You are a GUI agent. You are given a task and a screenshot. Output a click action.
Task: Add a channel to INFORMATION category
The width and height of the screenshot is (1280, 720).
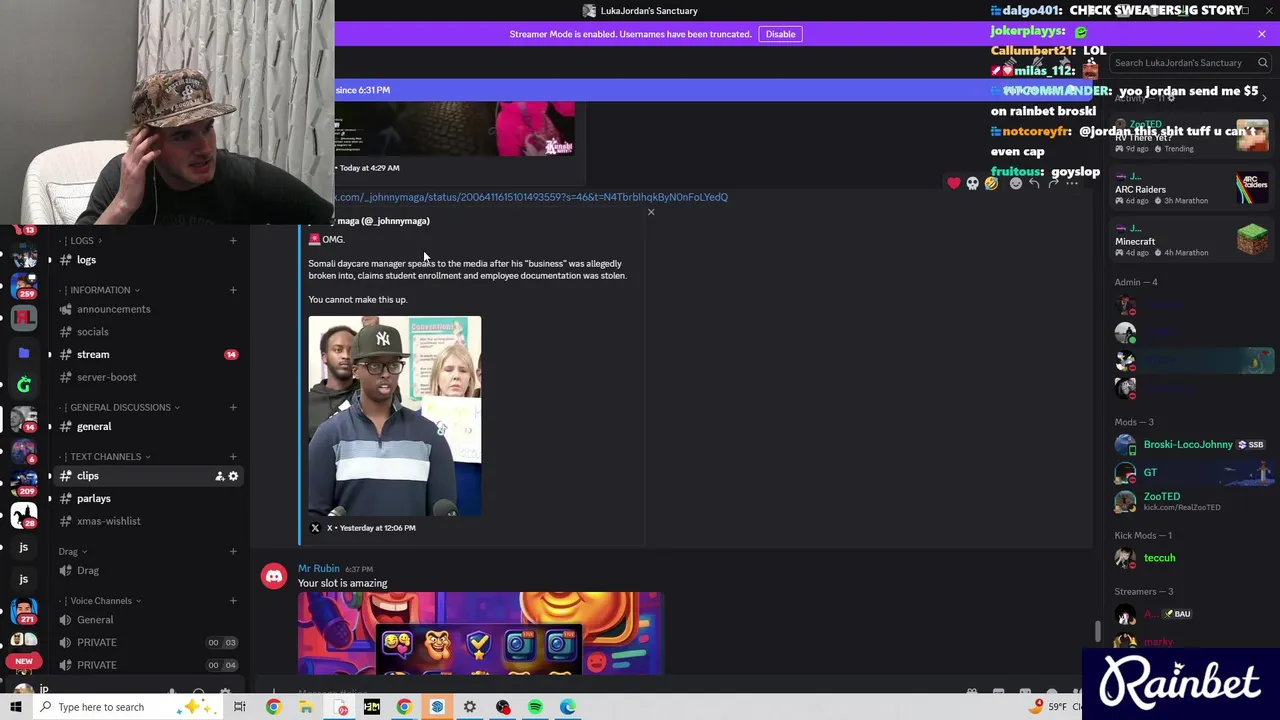[233, 290]
